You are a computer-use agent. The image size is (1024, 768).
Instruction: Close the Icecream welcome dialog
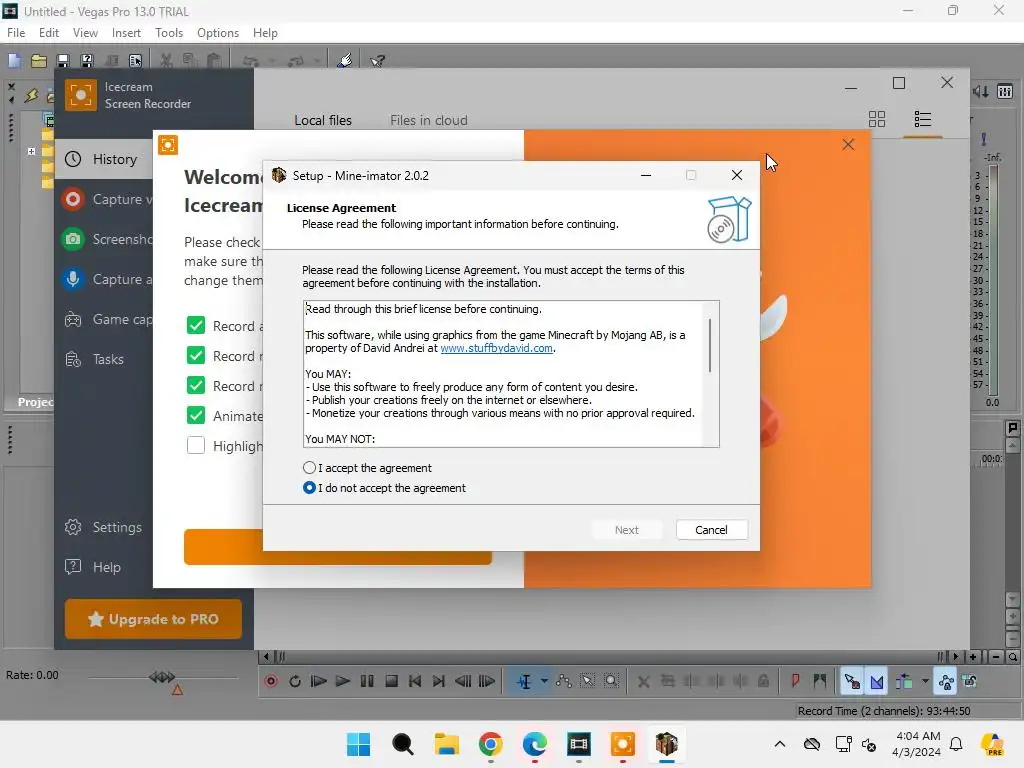848,144
